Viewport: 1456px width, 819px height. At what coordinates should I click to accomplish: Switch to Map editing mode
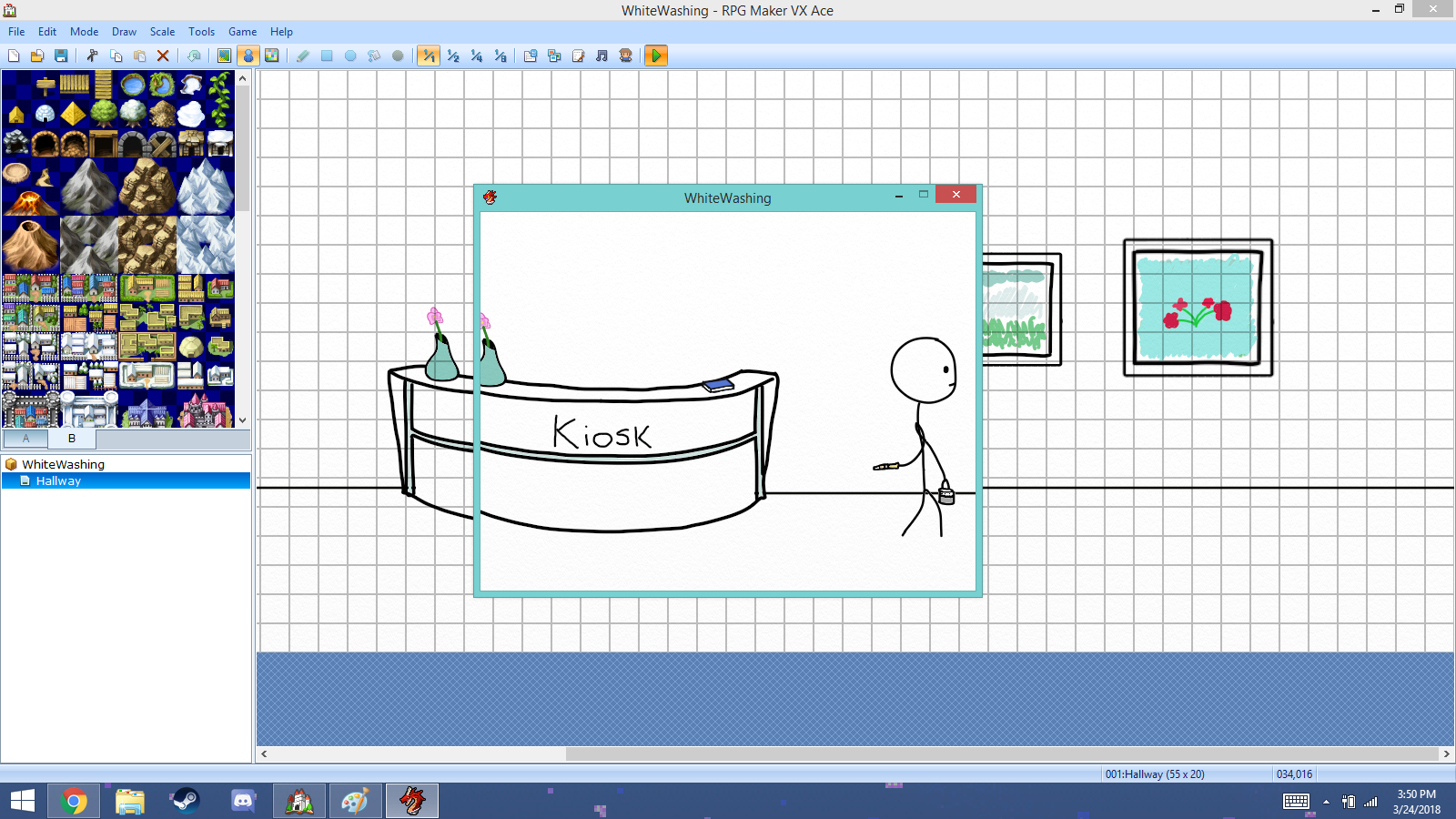(x=224, y=56)
